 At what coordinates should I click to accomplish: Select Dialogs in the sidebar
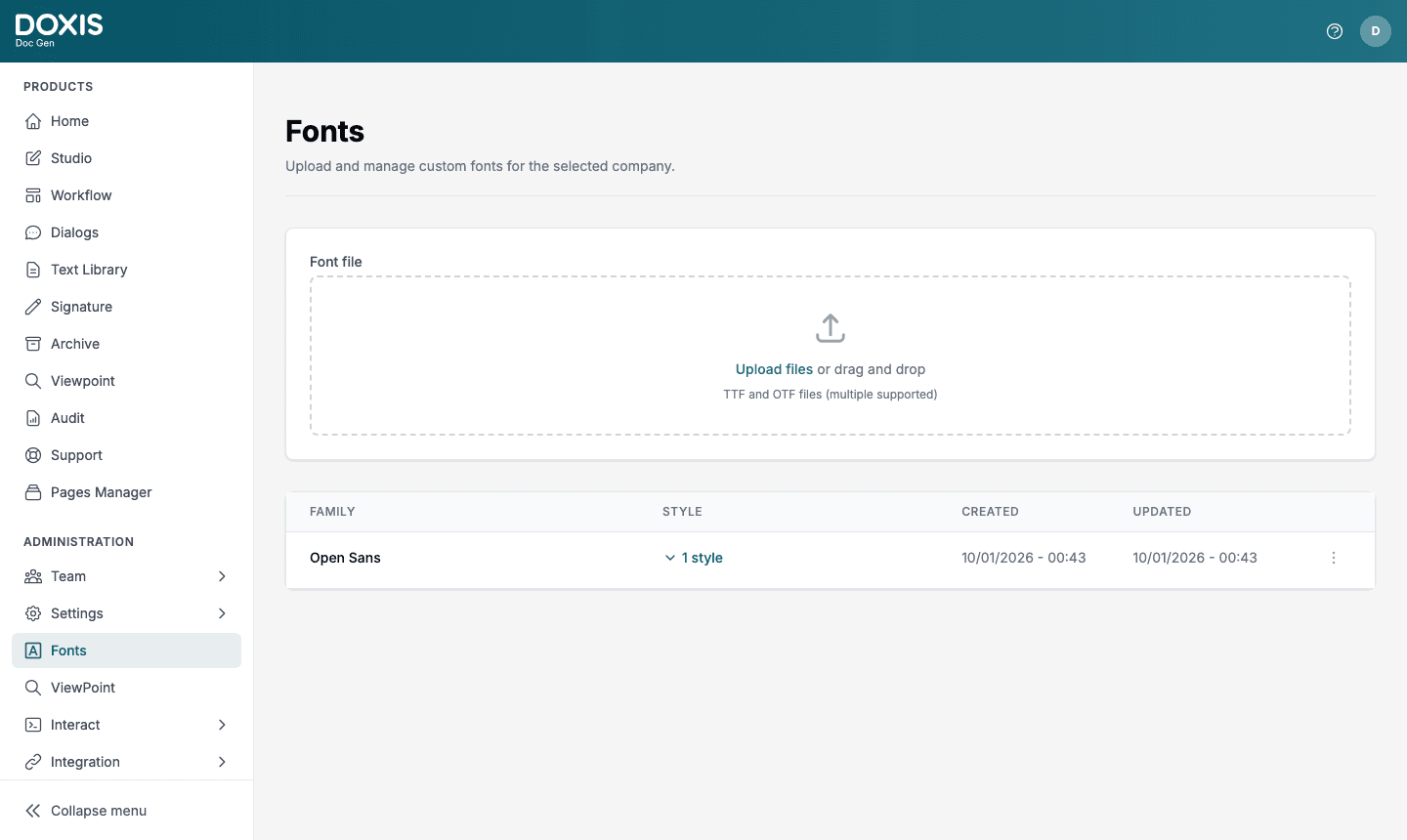point(127,232)
